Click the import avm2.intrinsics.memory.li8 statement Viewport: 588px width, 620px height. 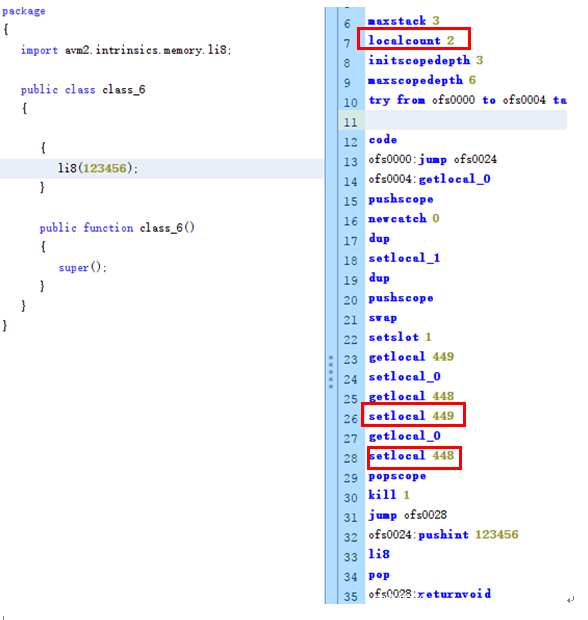(126, 50)
